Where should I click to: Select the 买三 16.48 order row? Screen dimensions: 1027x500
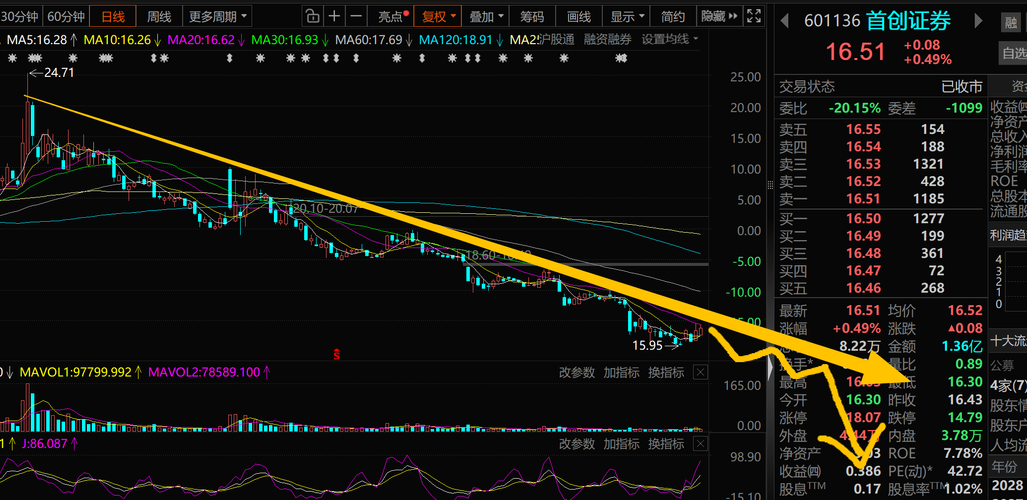point(880,253)
